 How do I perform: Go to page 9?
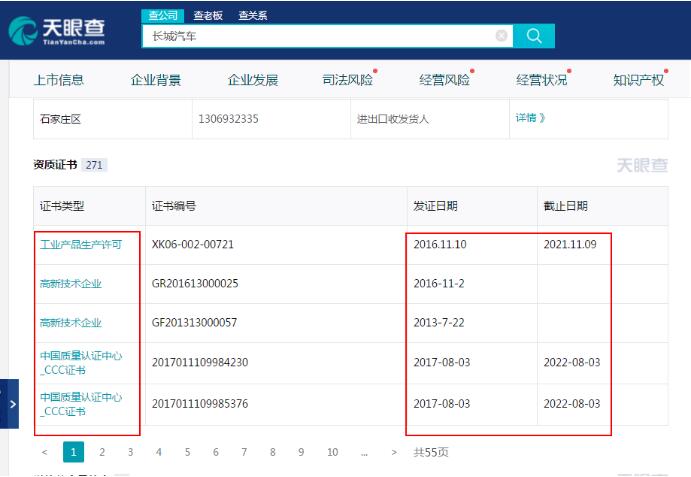point(301,452)
